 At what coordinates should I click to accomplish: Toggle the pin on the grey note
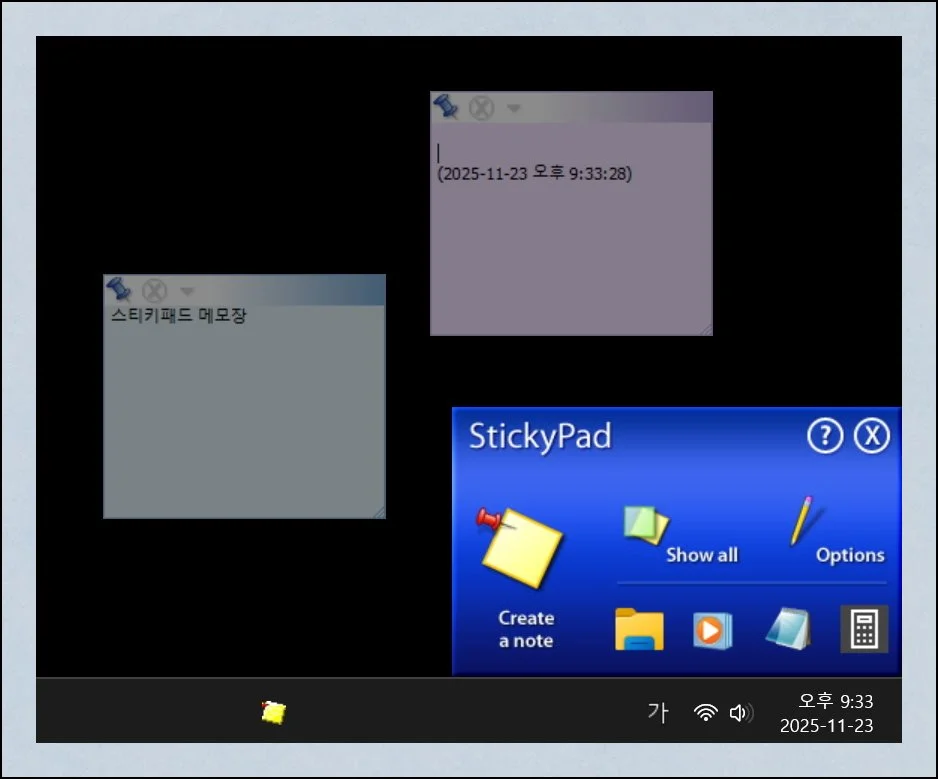(119, 290)
